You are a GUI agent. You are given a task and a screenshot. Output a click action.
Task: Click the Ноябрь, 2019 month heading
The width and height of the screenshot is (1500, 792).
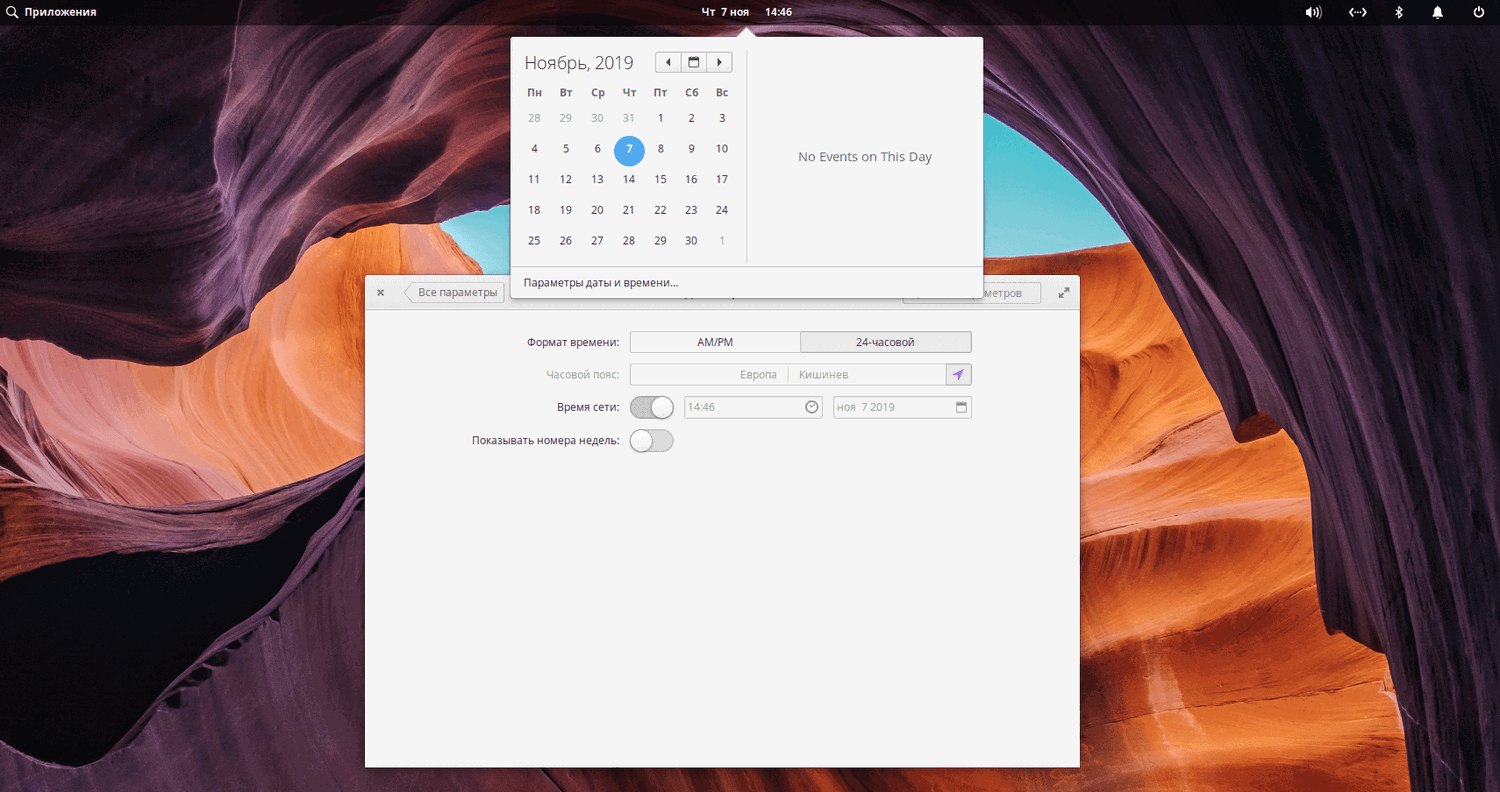click(x=579, y=63)
